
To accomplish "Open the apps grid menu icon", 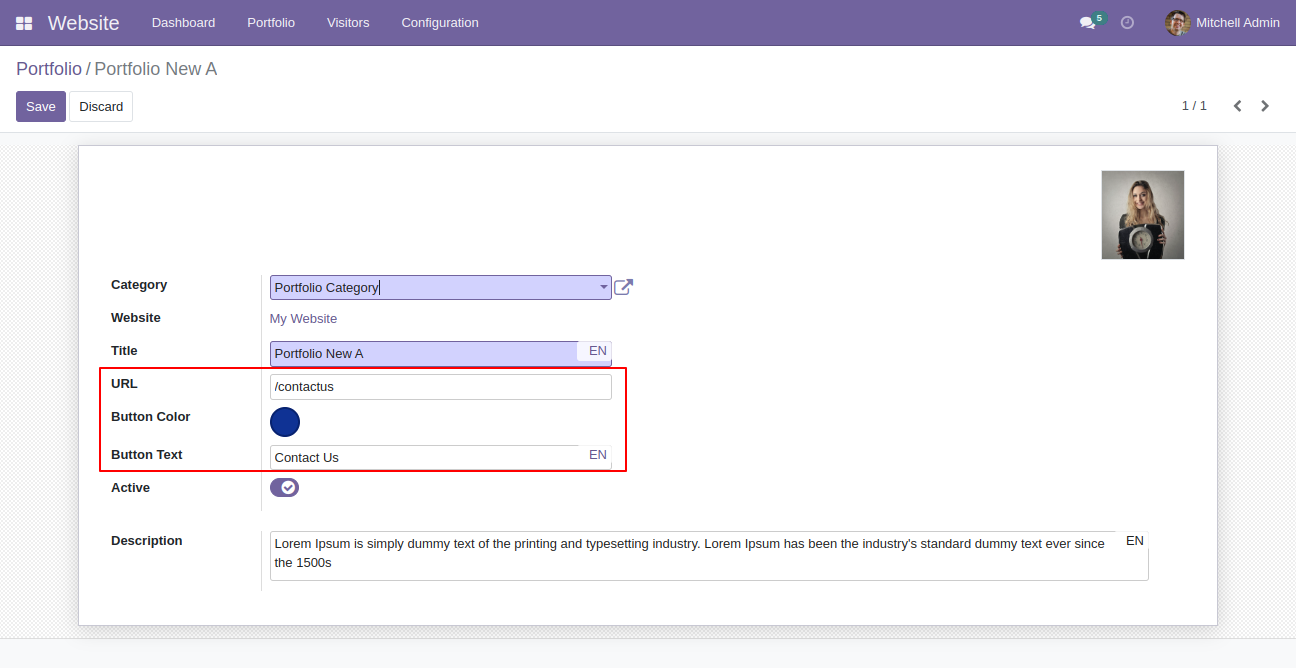I will [24, 23].
